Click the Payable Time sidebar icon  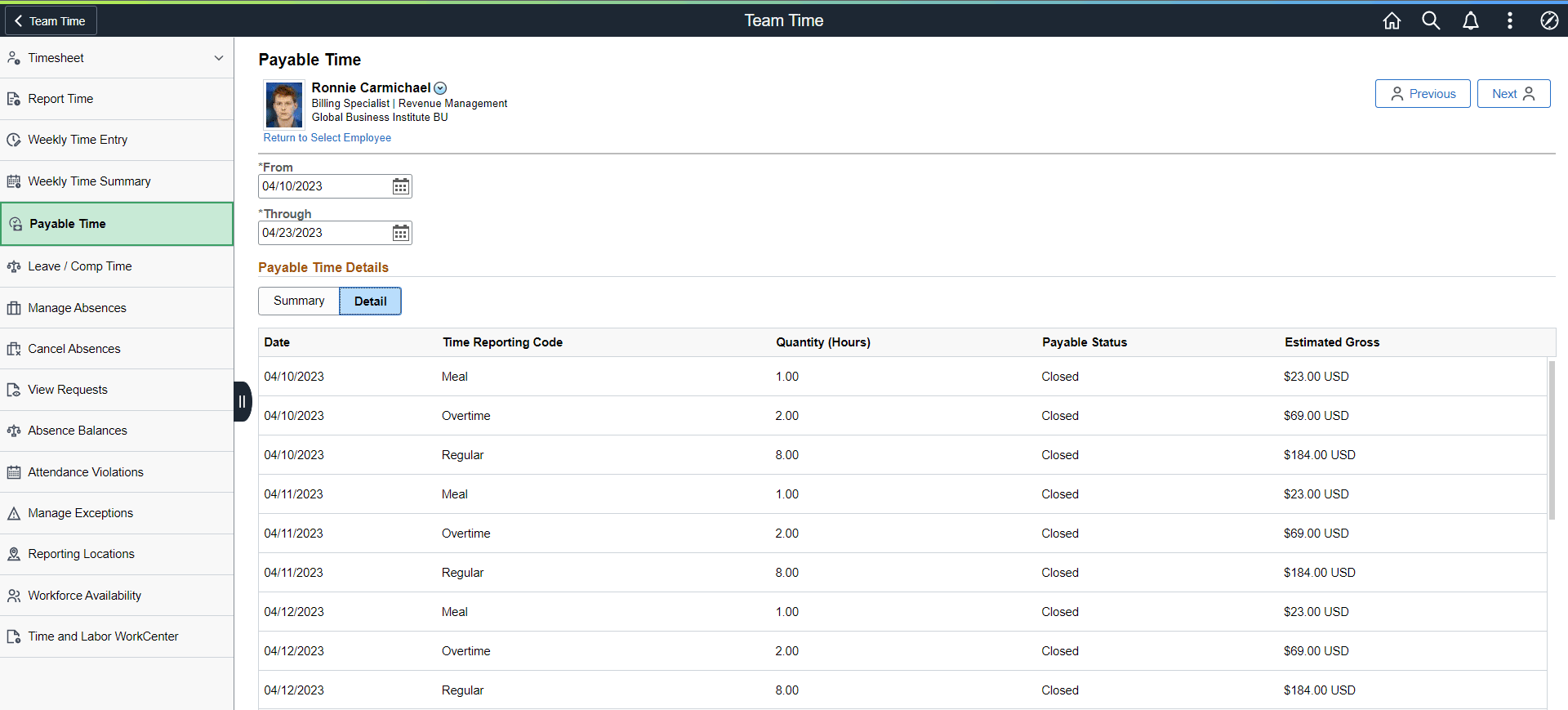coord(16,224)
